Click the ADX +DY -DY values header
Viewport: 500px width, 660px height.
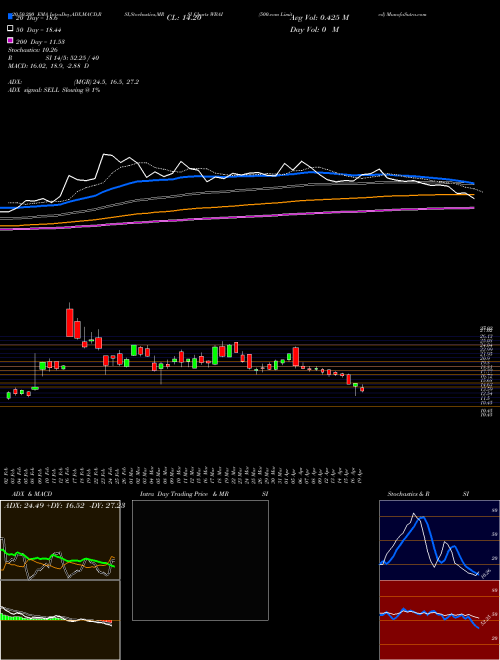coord(64,506)
